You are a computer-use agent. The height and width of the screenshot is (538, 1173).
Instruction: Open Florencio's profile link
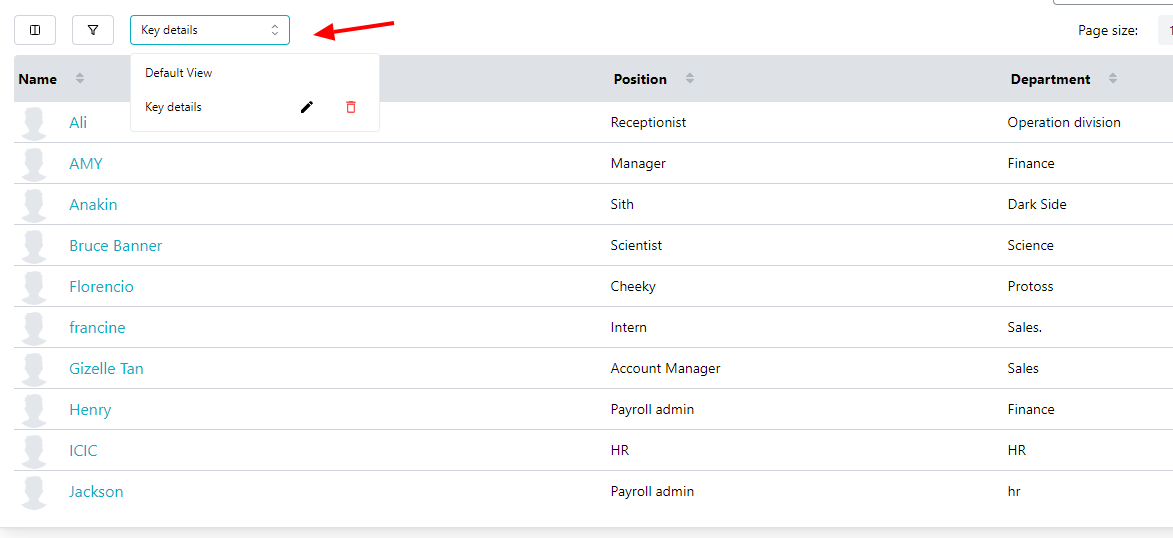tap(102, 287)
